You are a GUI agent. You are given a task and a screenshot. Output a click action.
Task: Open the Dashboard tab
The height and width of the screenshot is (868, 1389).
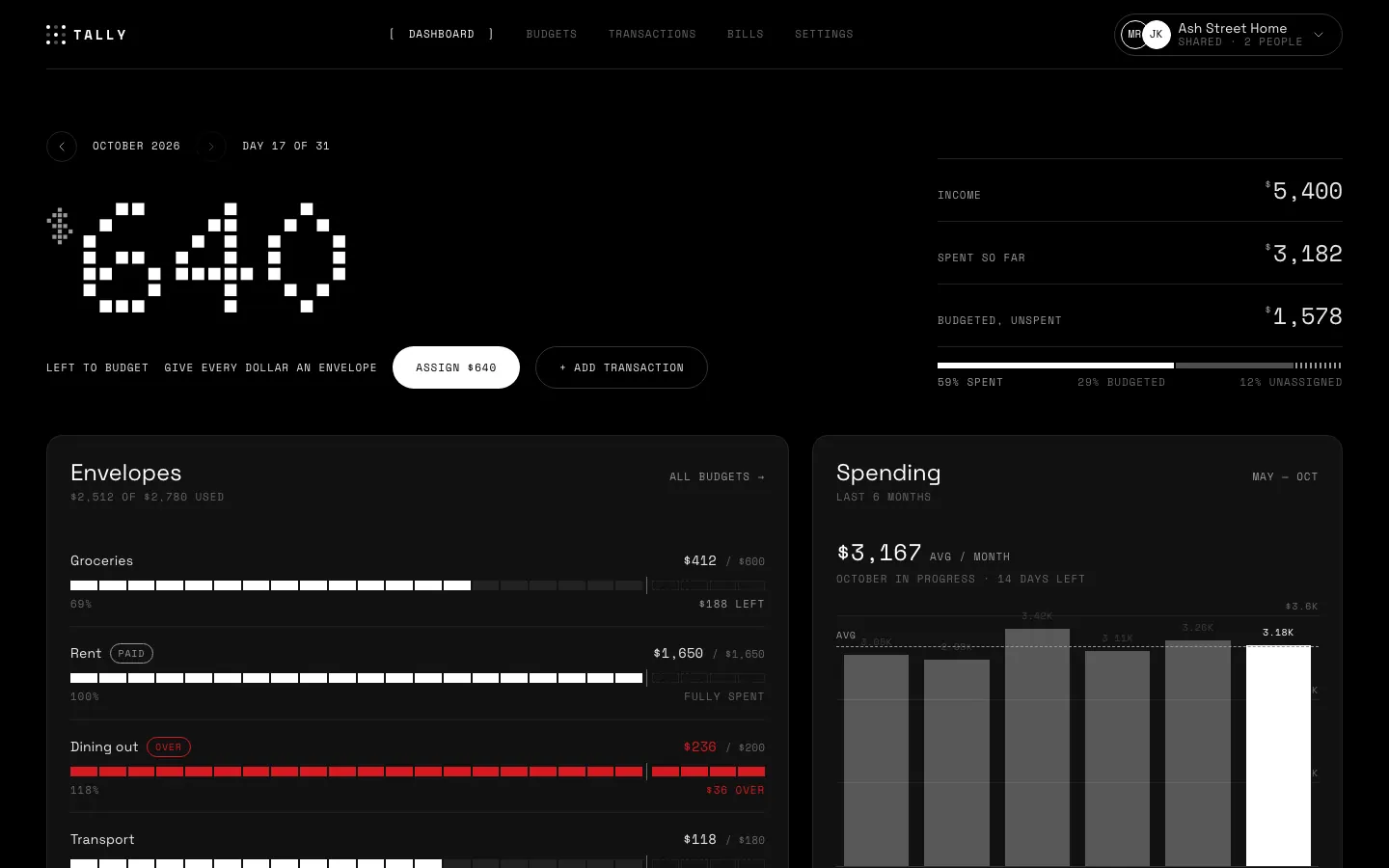(x=442, y=35)
